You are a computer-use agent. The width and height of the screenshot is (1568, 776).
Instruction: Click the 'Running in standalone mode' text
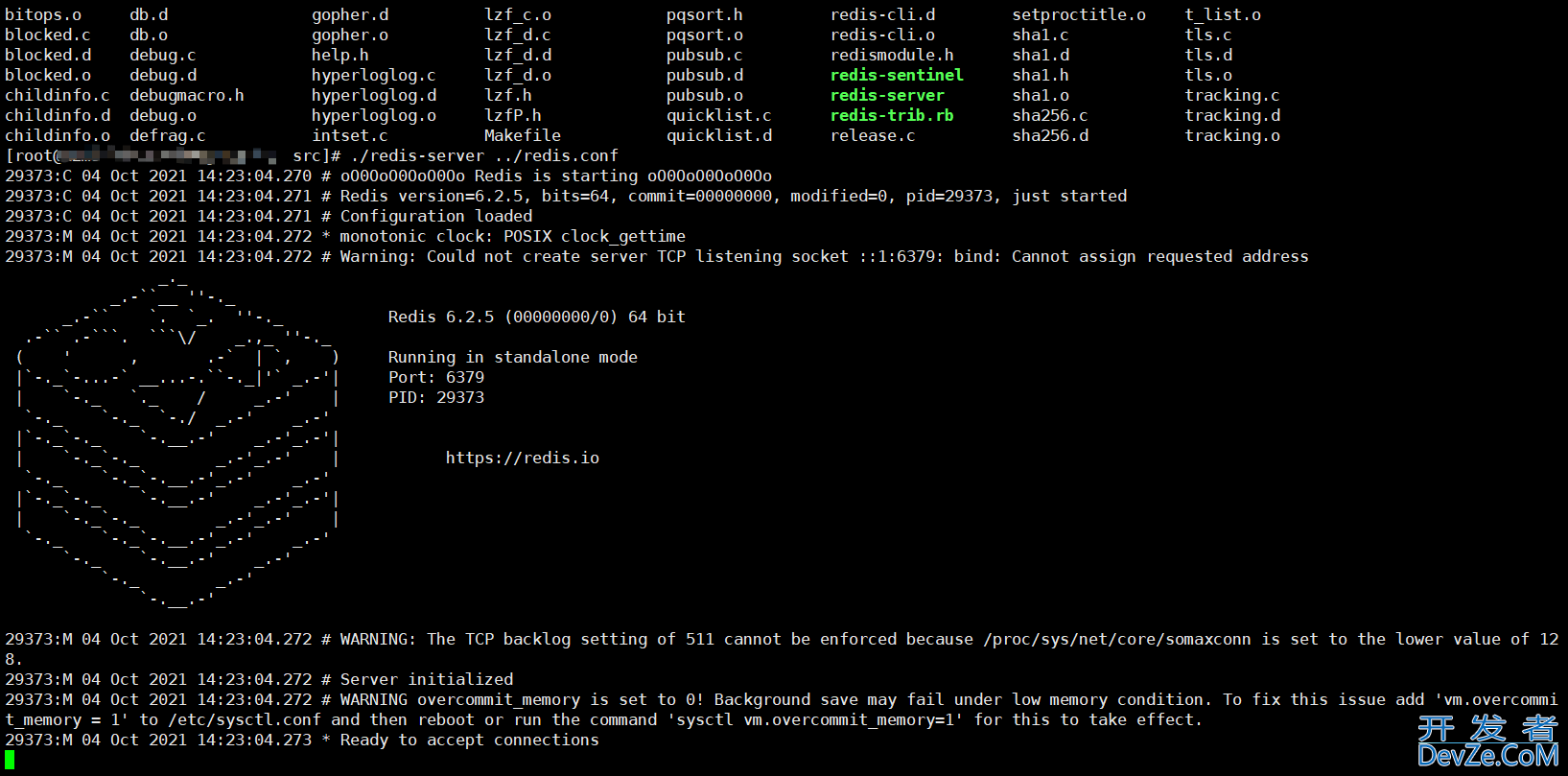[x=513, y=357]
